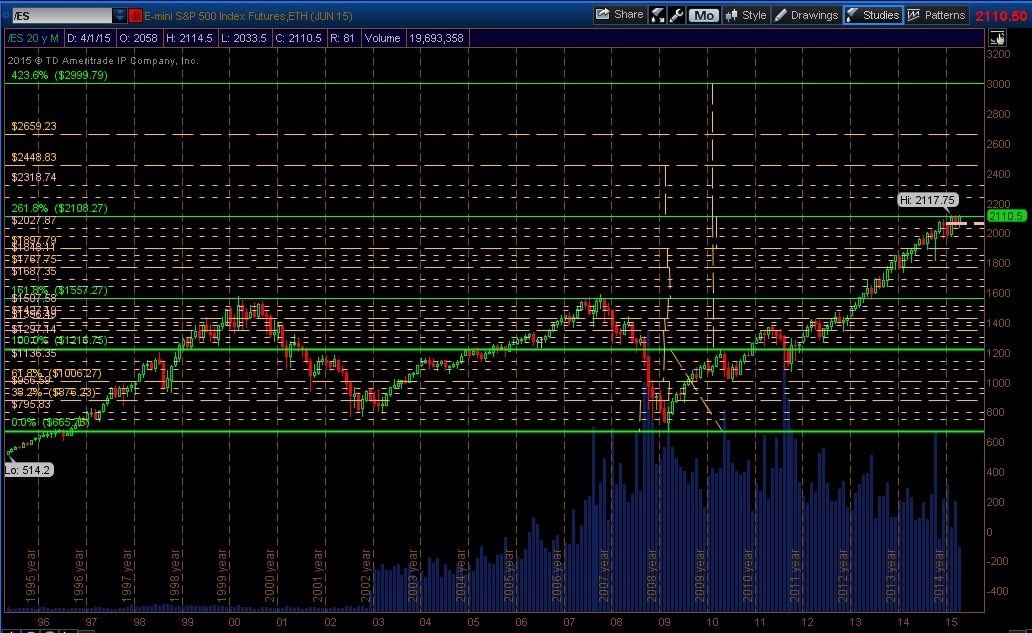The height and width of the screenshot is (633, 1032).
Task: Open the Share menu
Action: click(619, 14)
